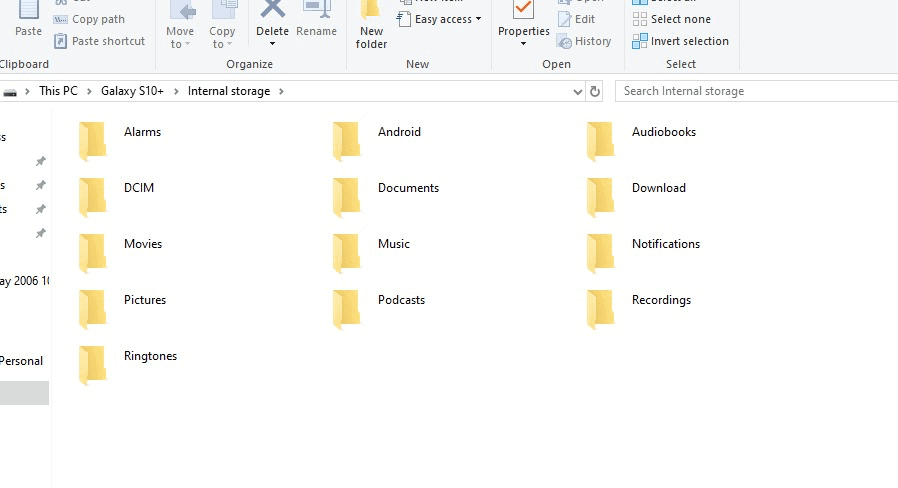Expand Delete options arrow

(273, 44)
